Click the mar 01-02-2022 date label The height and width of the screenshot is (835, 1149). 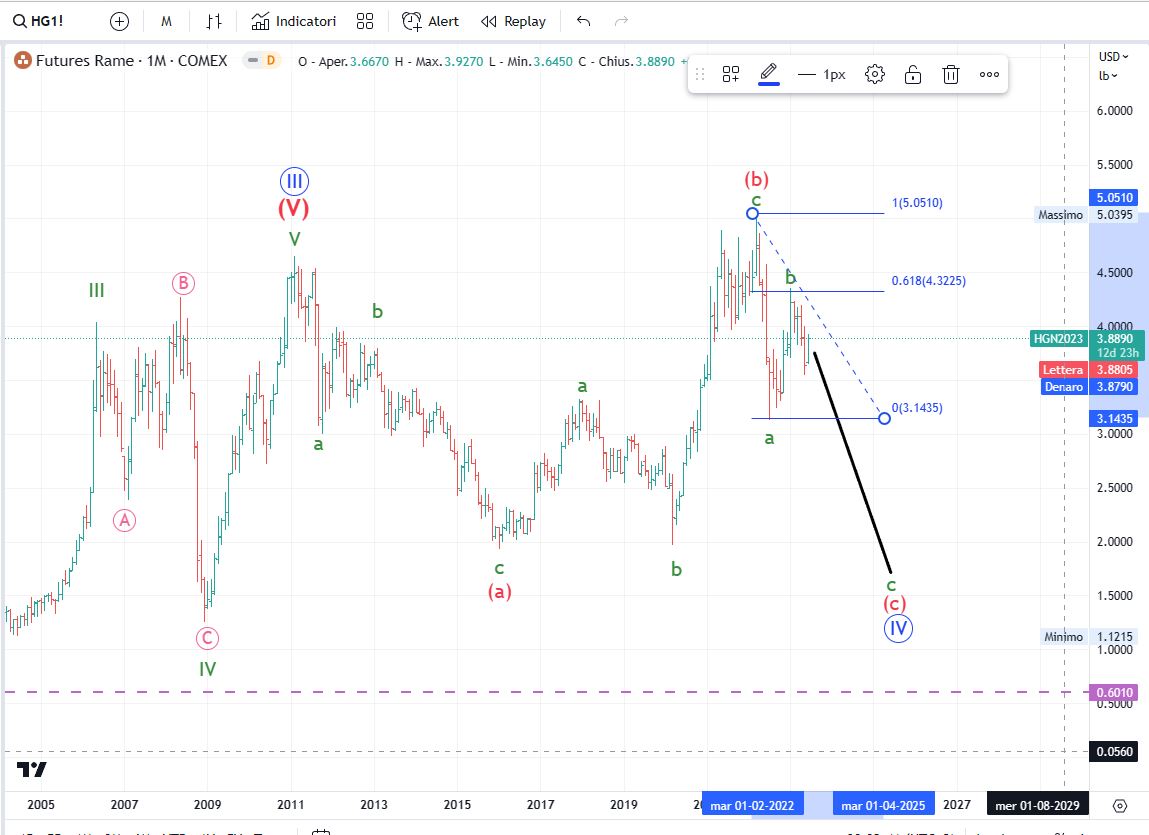click(x=753, y=805)
